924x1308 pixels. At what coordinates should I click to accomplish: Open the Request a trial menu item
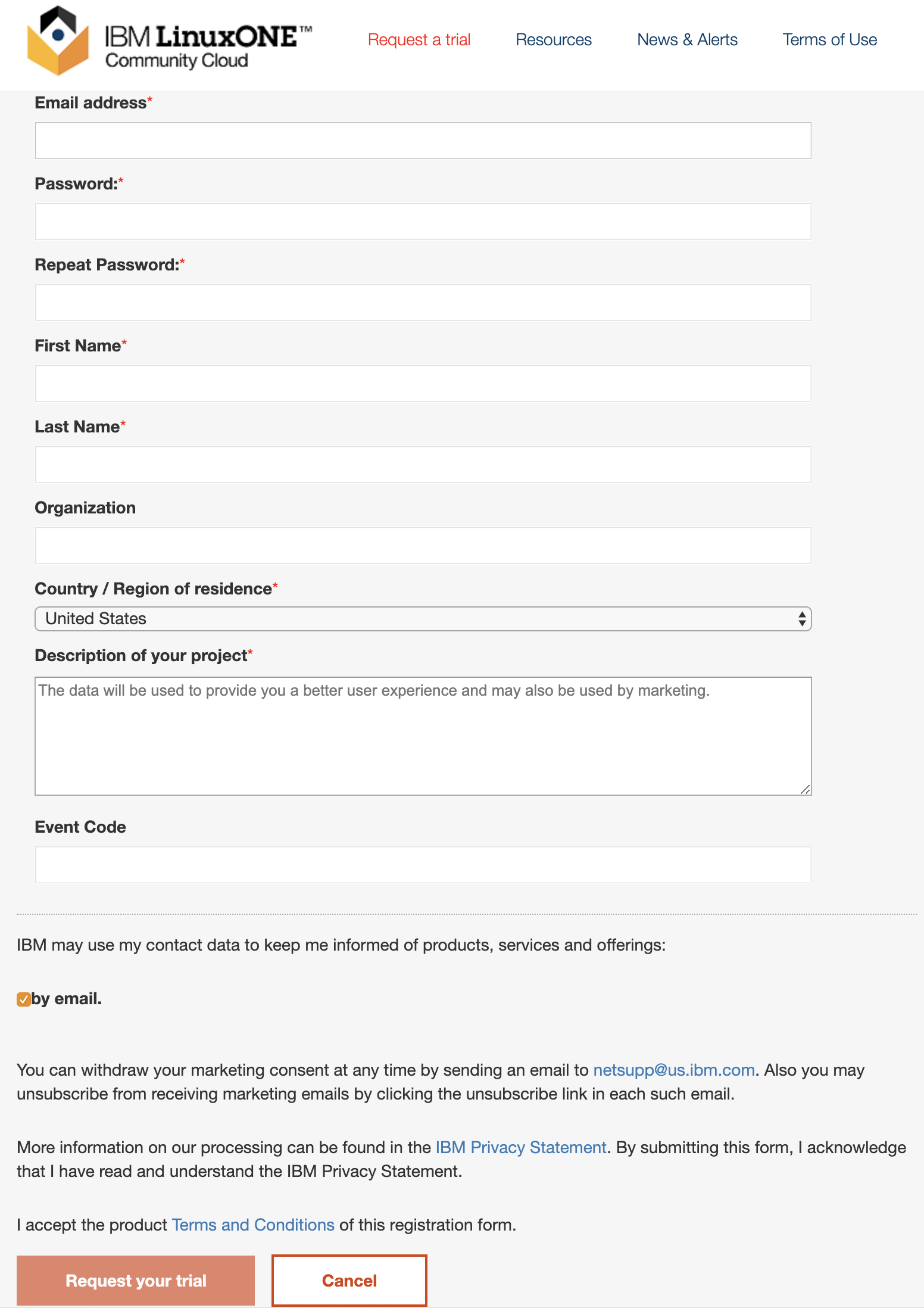pyautogui.click(x=419, y=40)
